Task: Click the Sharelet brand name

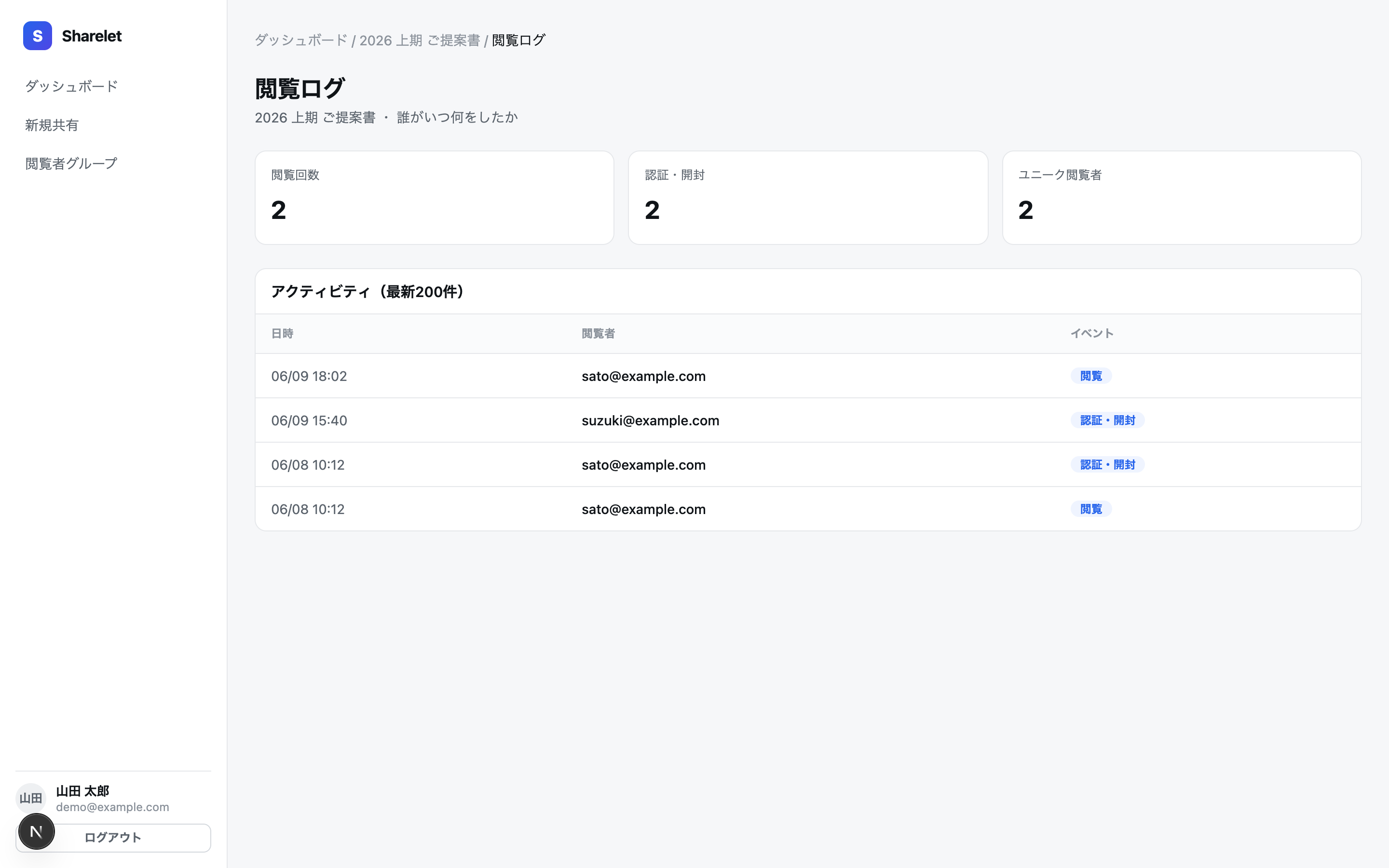Action: coord(92,36)
